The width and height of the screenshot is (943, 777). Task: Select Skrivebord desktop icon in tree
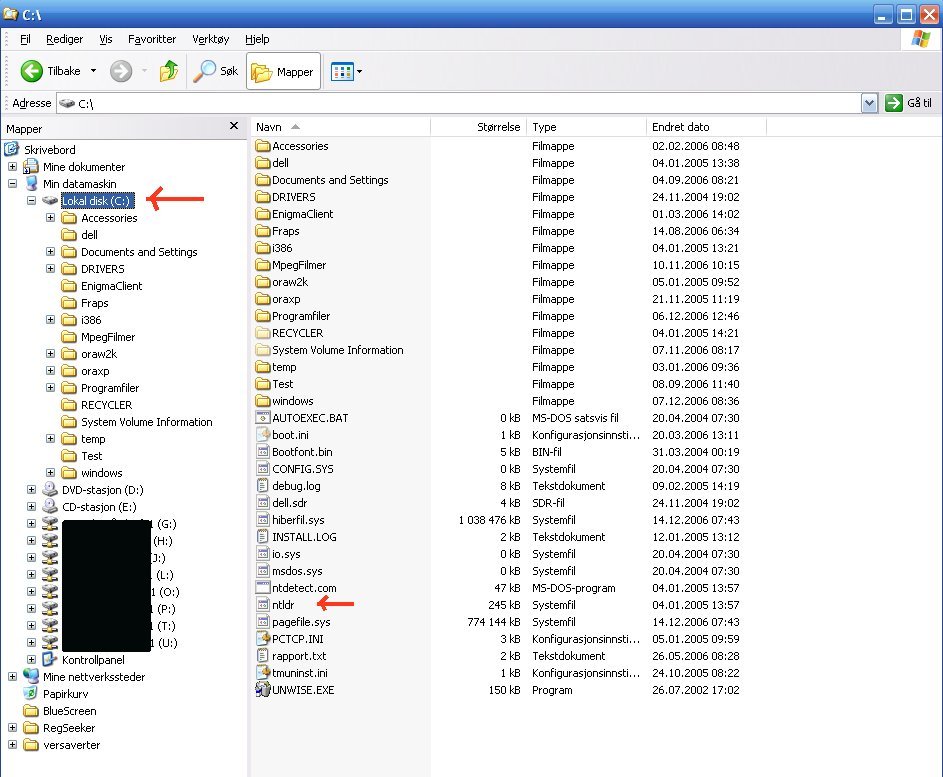(x=12, y=149)
